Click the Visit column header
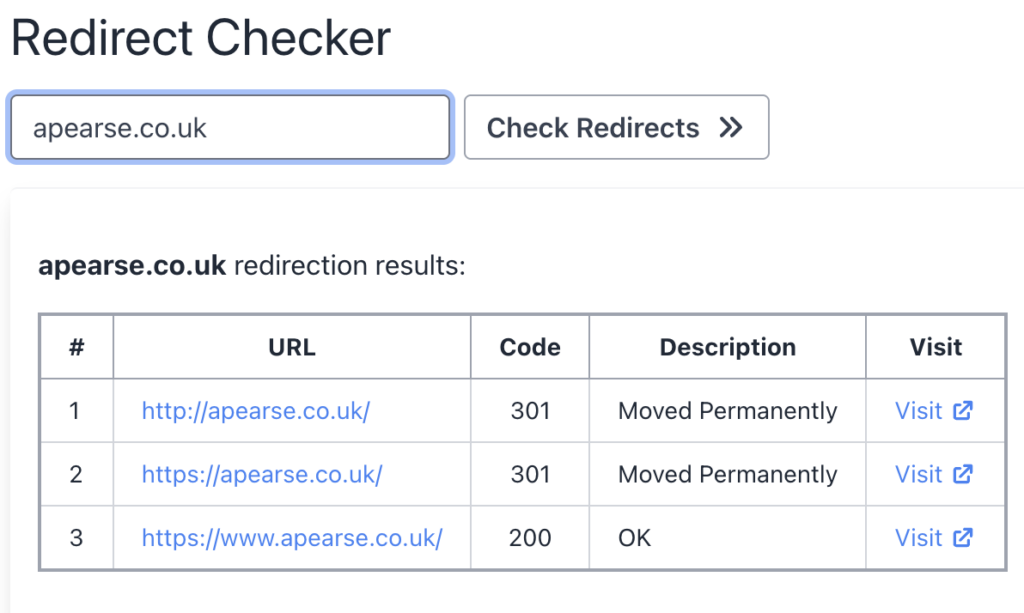1024x613 pixels. pyautogui.click(x=935, y=347)
